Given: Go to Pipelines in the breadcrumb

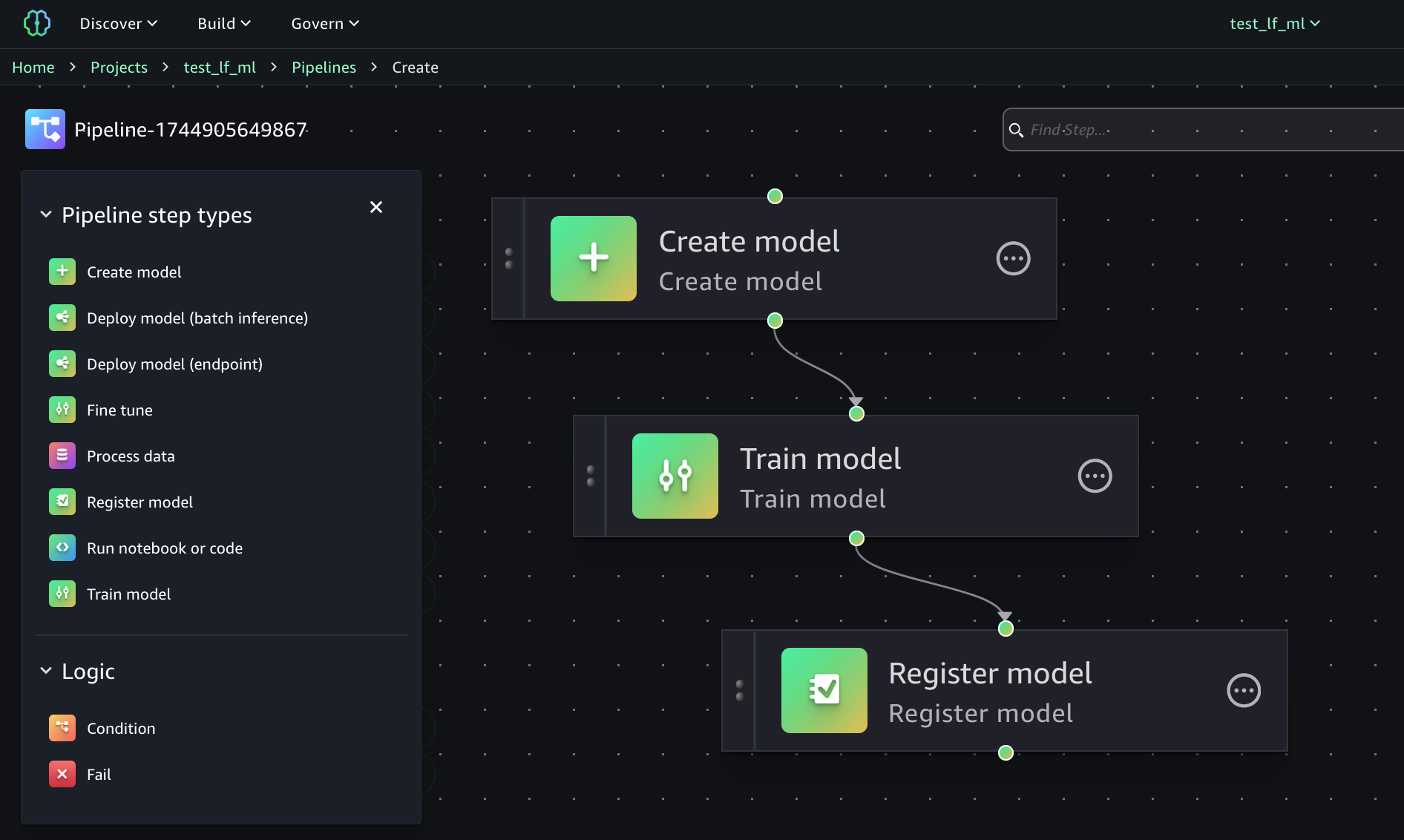Looking at the screenshot, I should [324, 68].
